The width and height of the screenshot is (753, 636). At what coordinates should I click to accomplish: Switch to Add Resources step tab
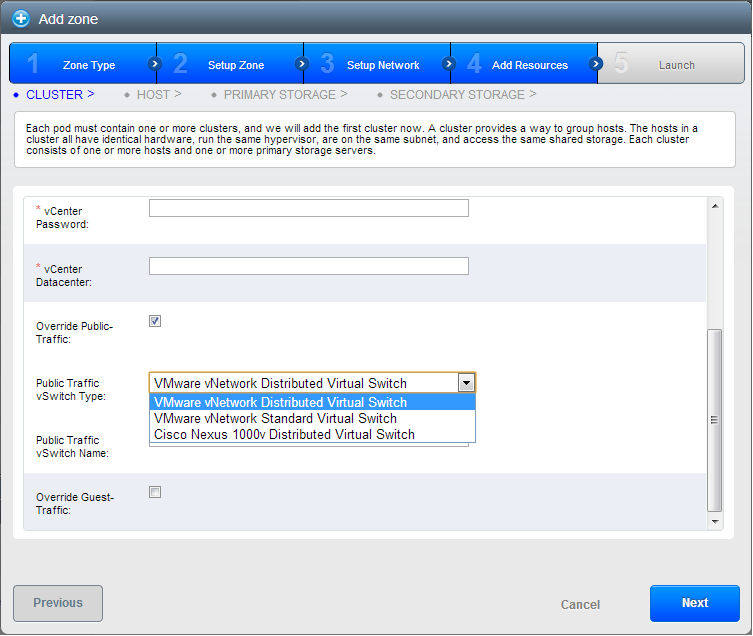(529, 65)
